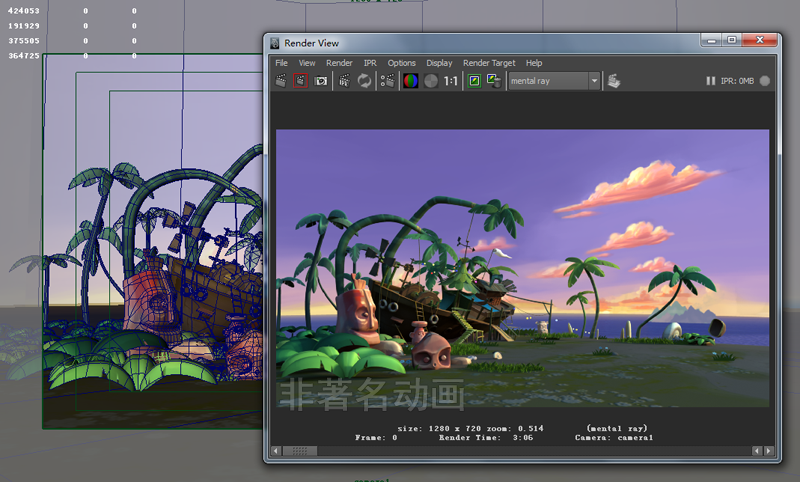Open the render diagnostics icon

614,81
